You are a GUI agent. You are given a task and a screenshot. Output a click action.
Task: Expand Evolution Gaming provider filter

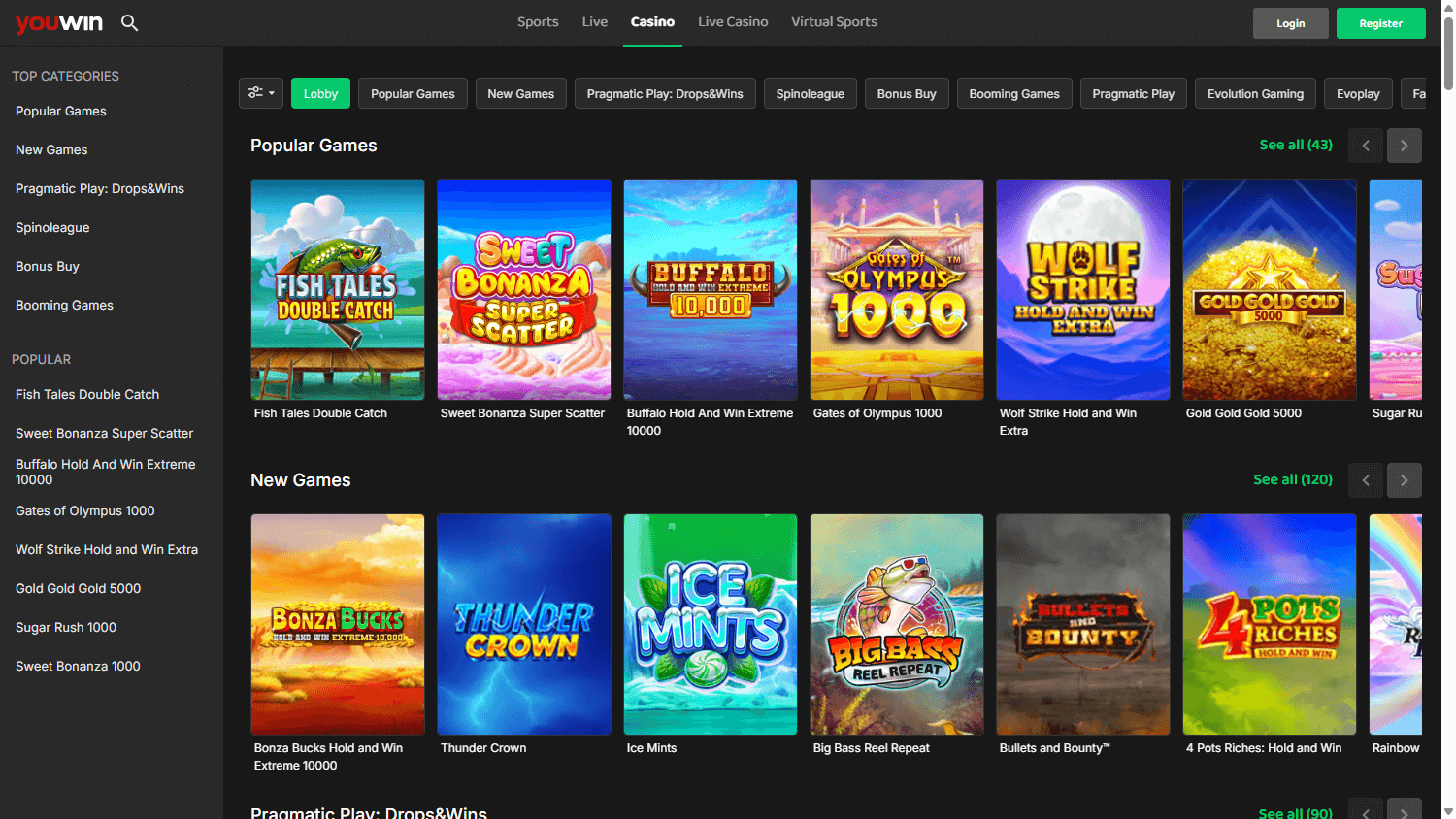pyautogui.click(x=1255, y=93)
